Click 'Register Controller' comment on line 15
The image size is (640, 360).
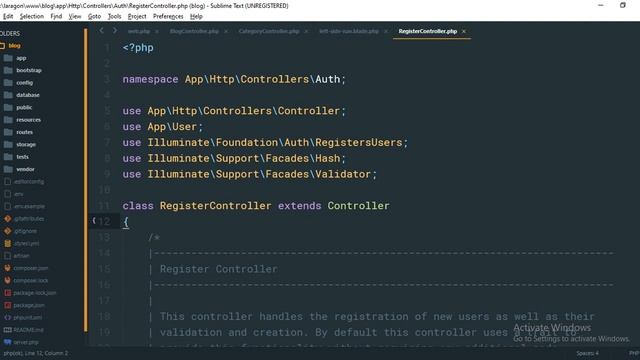(218, 269)
